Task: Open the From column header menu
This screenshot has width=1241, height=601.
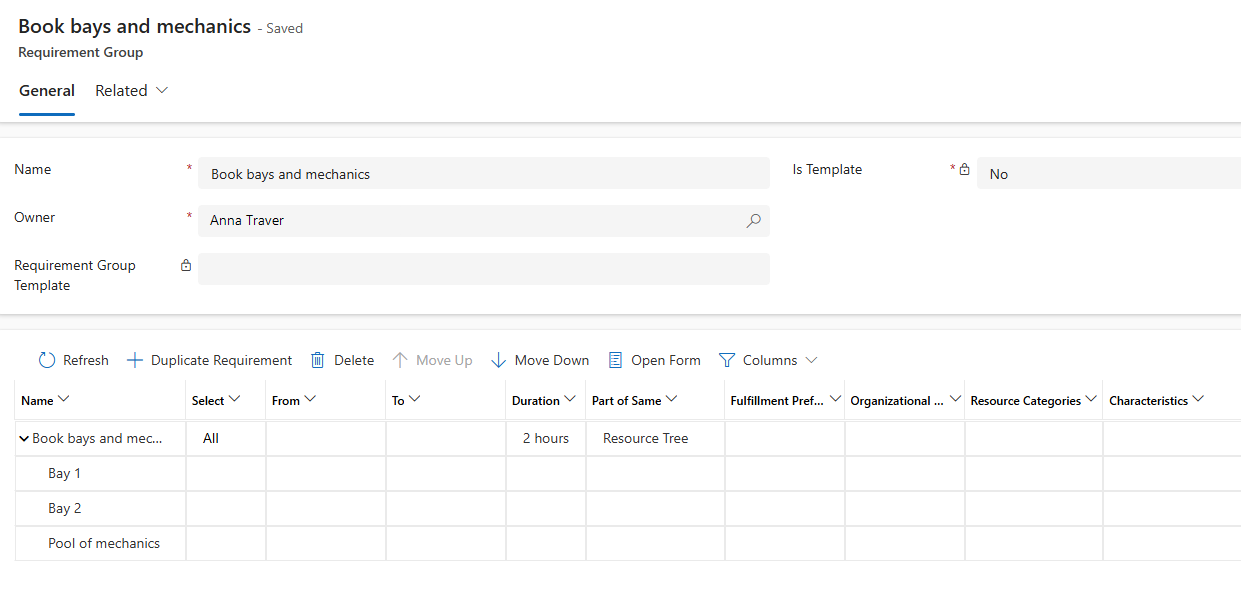Action: (310, 400)
